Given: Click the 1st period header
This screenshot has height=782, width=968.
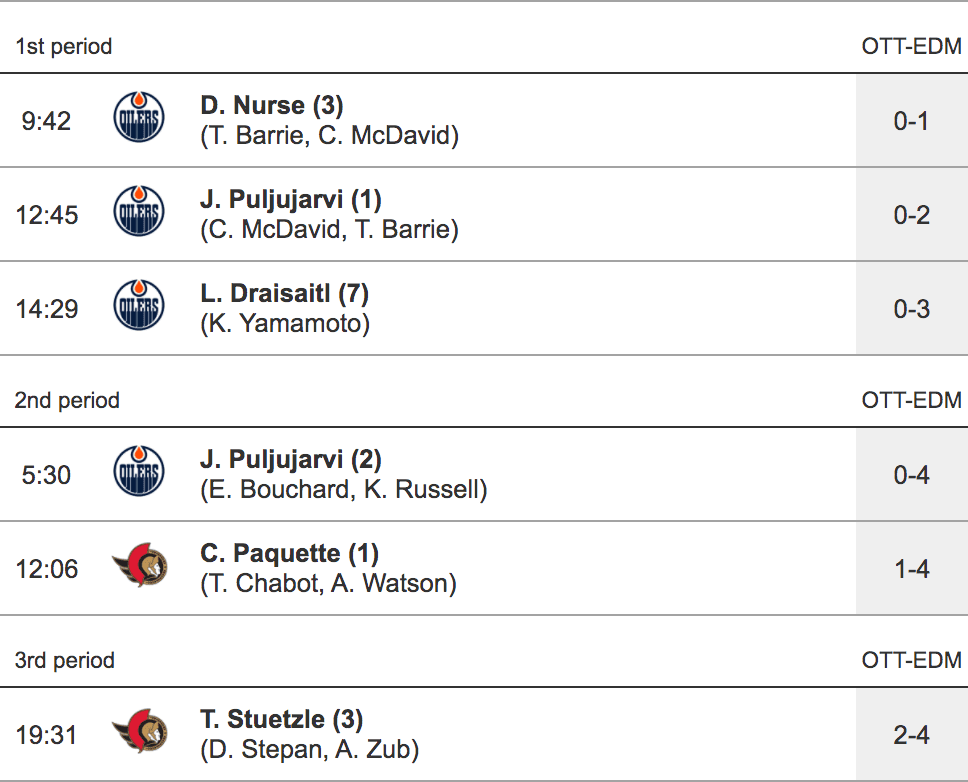Looking at the screenshot, I should click(64, 47).
